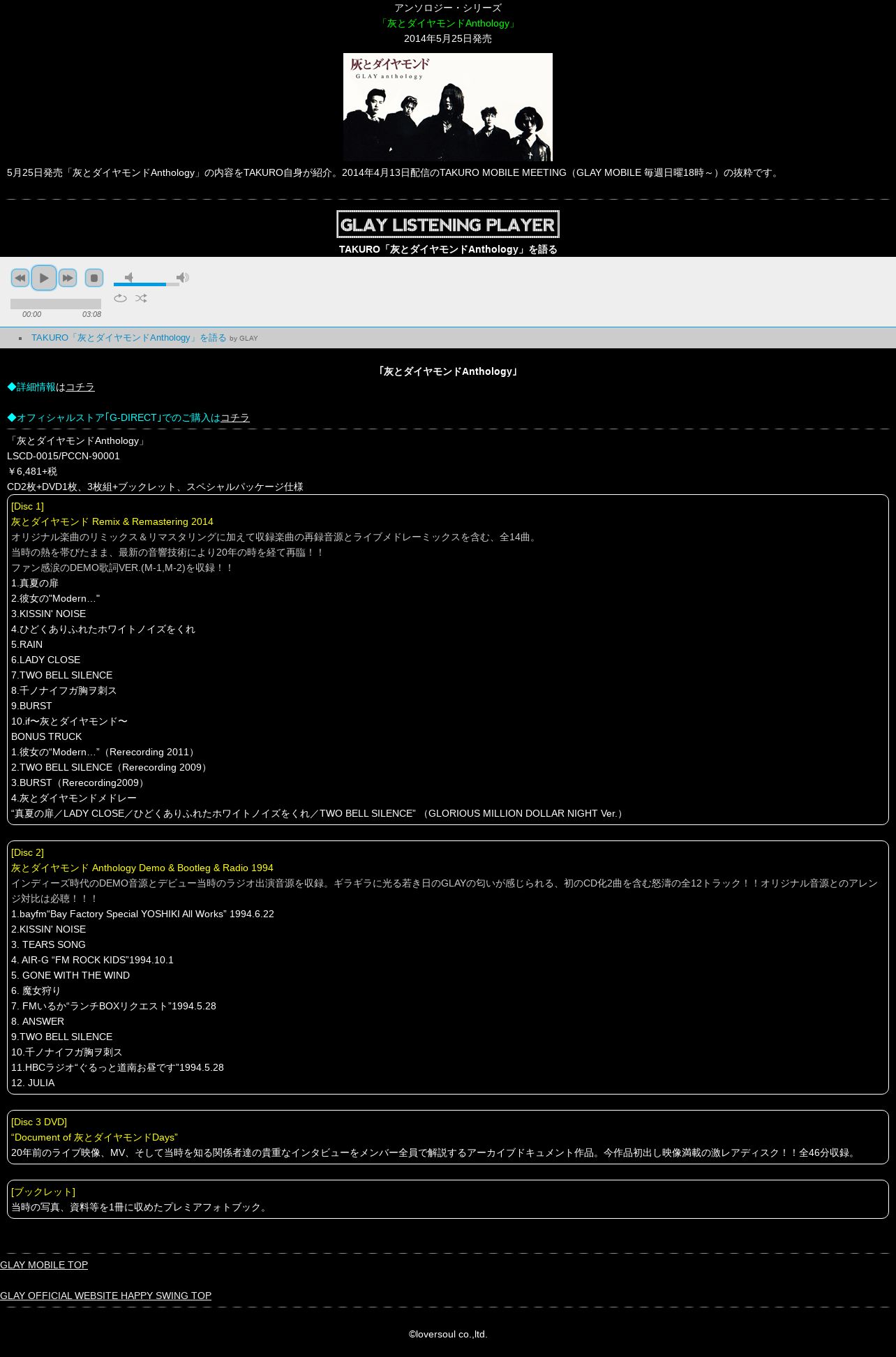
Task: Click the next track (fast-forward) button
Action: pos(68,278)
